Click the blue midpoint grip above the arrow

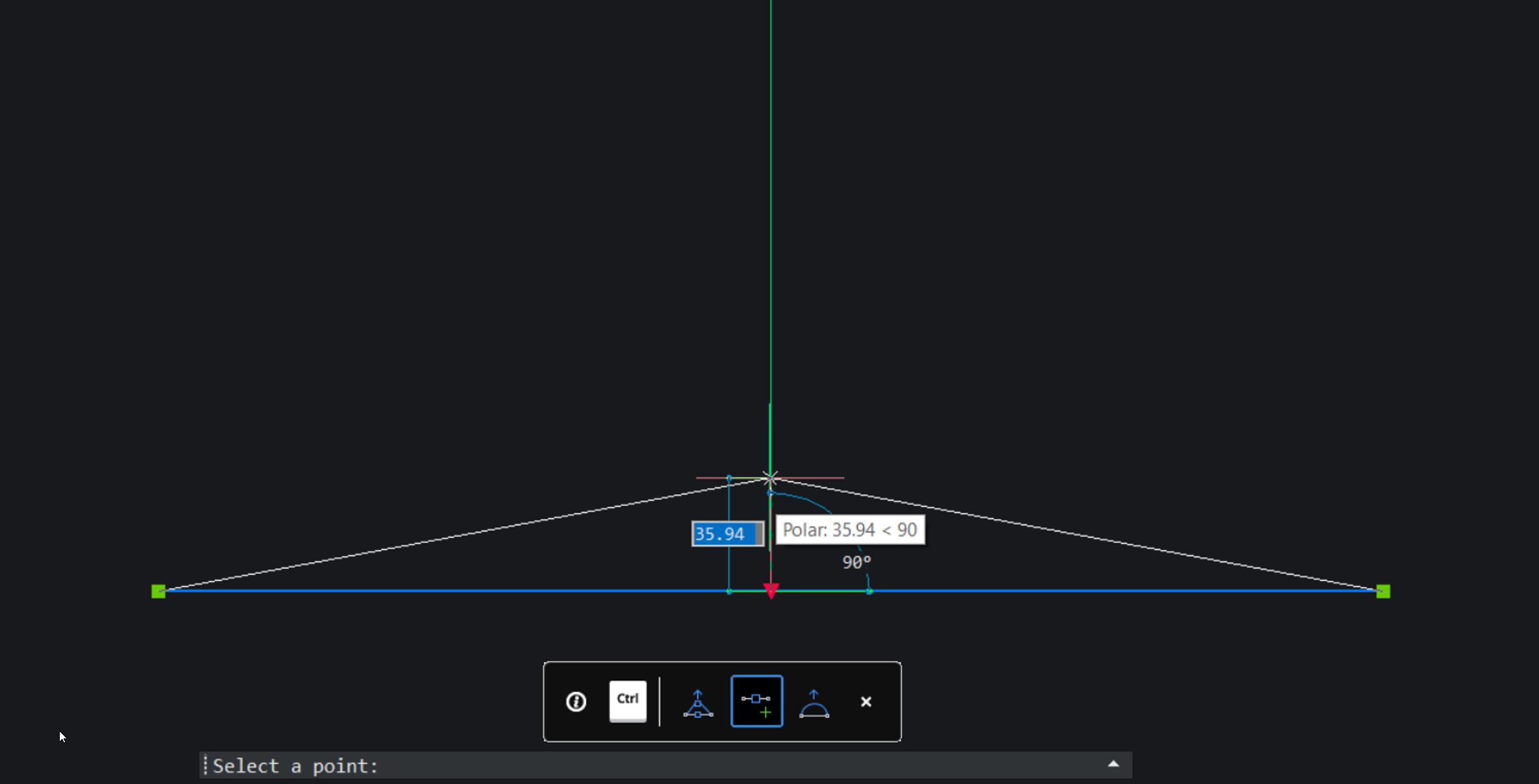[770, 492]
